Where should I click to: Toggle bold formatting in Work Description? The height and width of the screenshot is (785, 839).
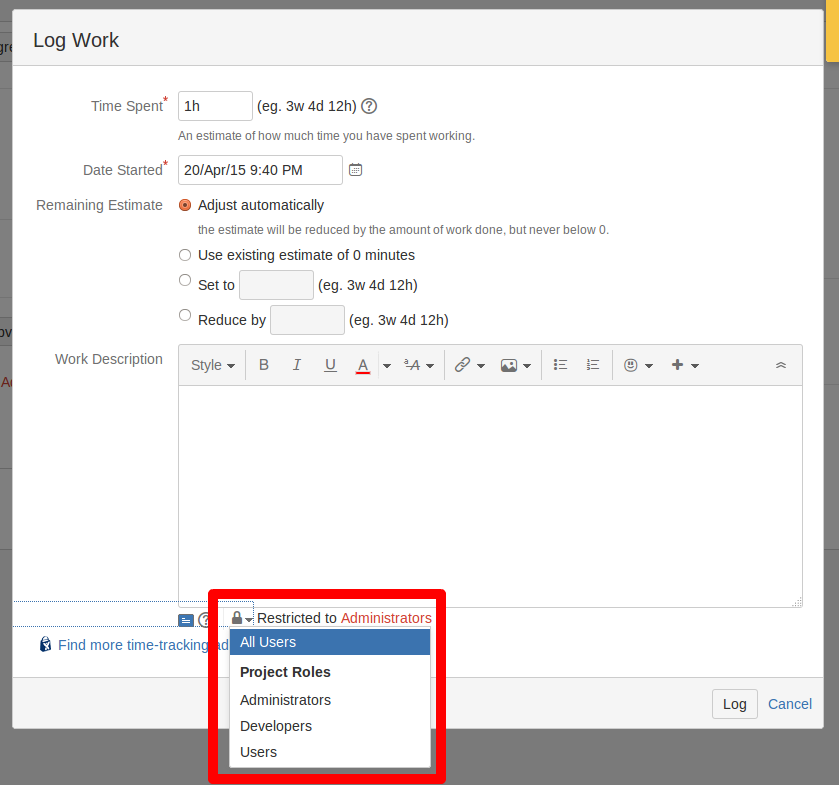[x=264, y=365]
